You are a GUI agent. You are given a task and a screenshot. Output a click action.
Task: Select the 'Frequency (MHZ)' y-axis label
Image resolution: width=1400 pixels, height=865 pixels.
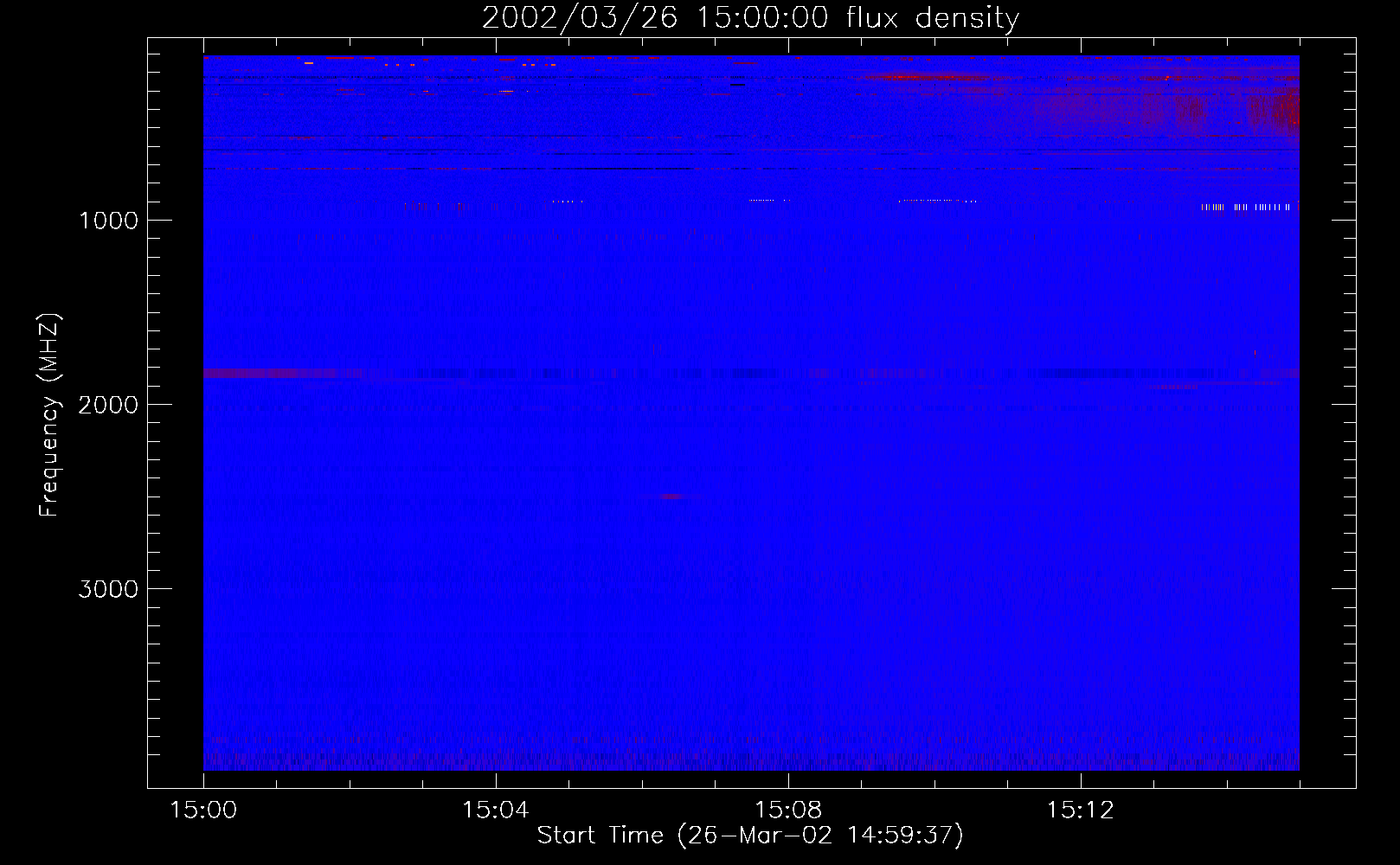(50, 415)
